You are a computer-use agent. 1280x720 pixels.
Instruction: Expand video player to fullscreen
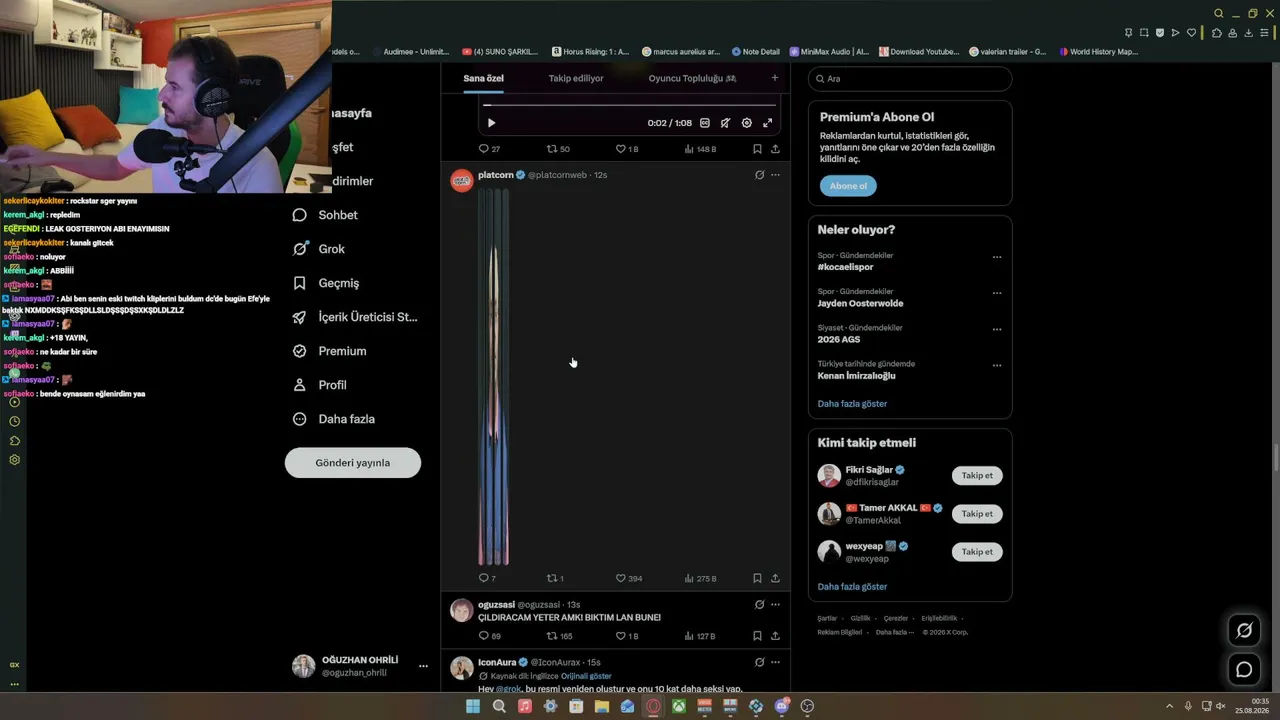[767, 123]
